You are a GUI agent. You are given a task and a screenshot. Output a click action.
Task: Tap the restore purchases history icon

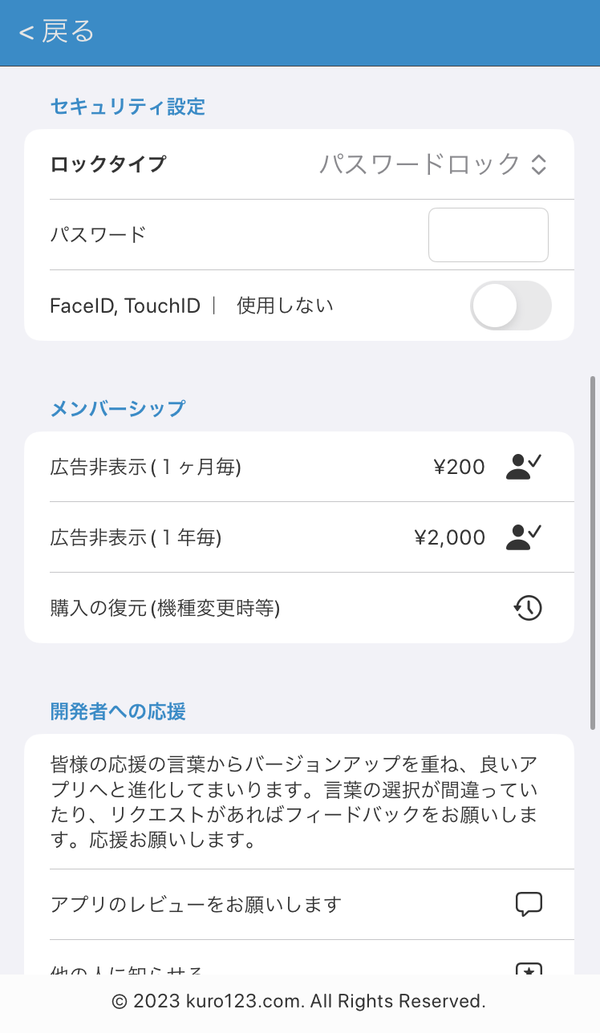pos(528,608)
